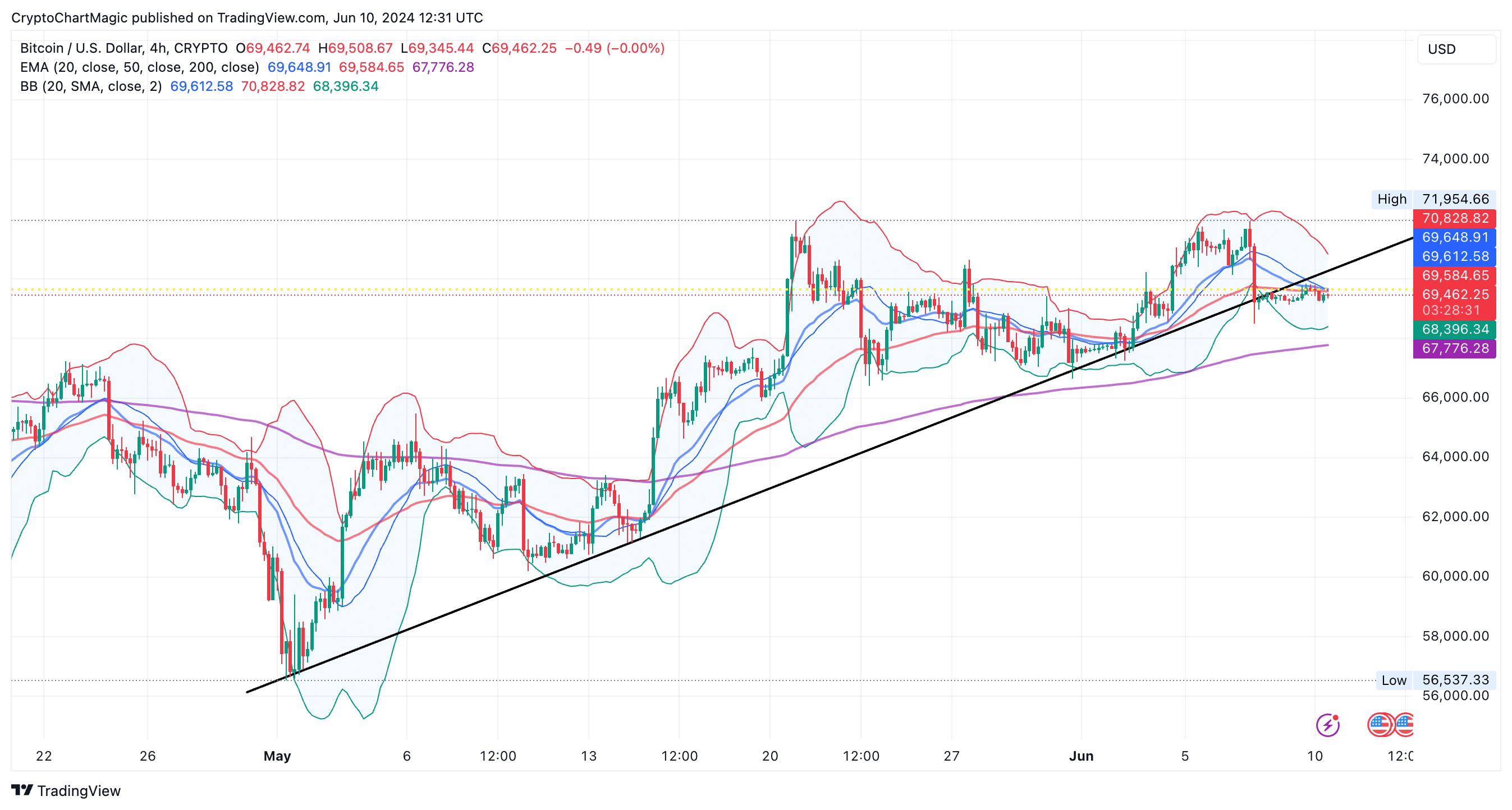1512x810 pixels.
Task: Click the BB (20, SMA, close, 2) legend
Action: 91,87
